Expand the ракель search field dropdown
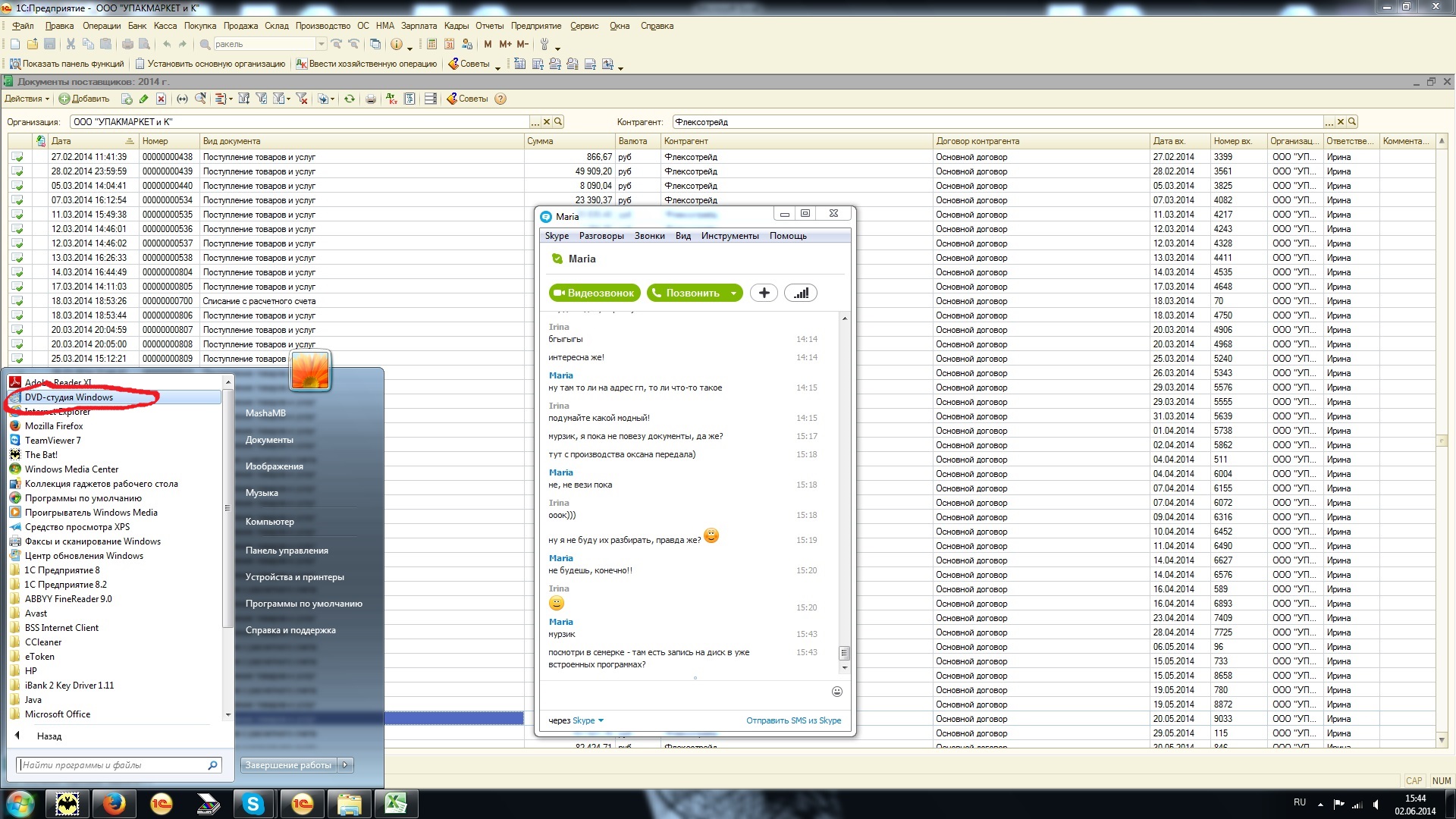This screenshot has width=1456, height=819. [x=322, y=44]
